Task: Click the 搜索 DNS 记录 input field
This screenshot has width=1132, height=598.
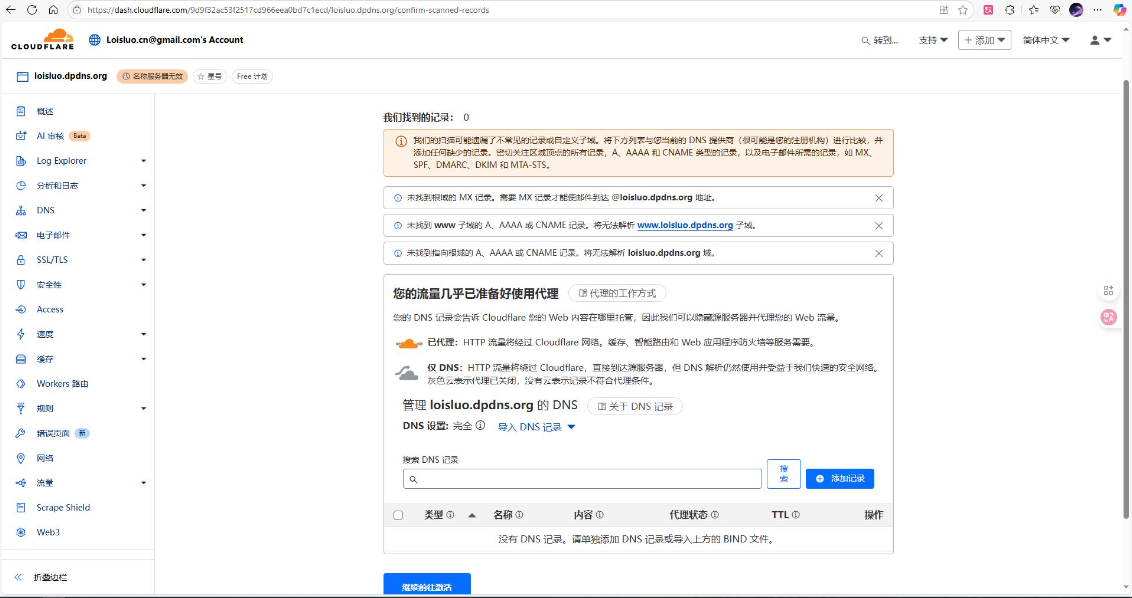Action: tap(582, 479)
